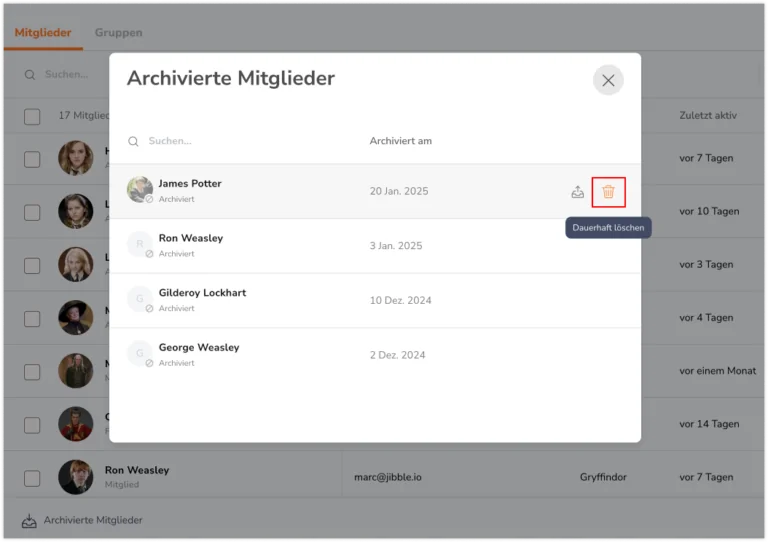Viewport: 768px width, 542px height.
Task: Click George Weasley's avatar placeholder
Action: 140,353
